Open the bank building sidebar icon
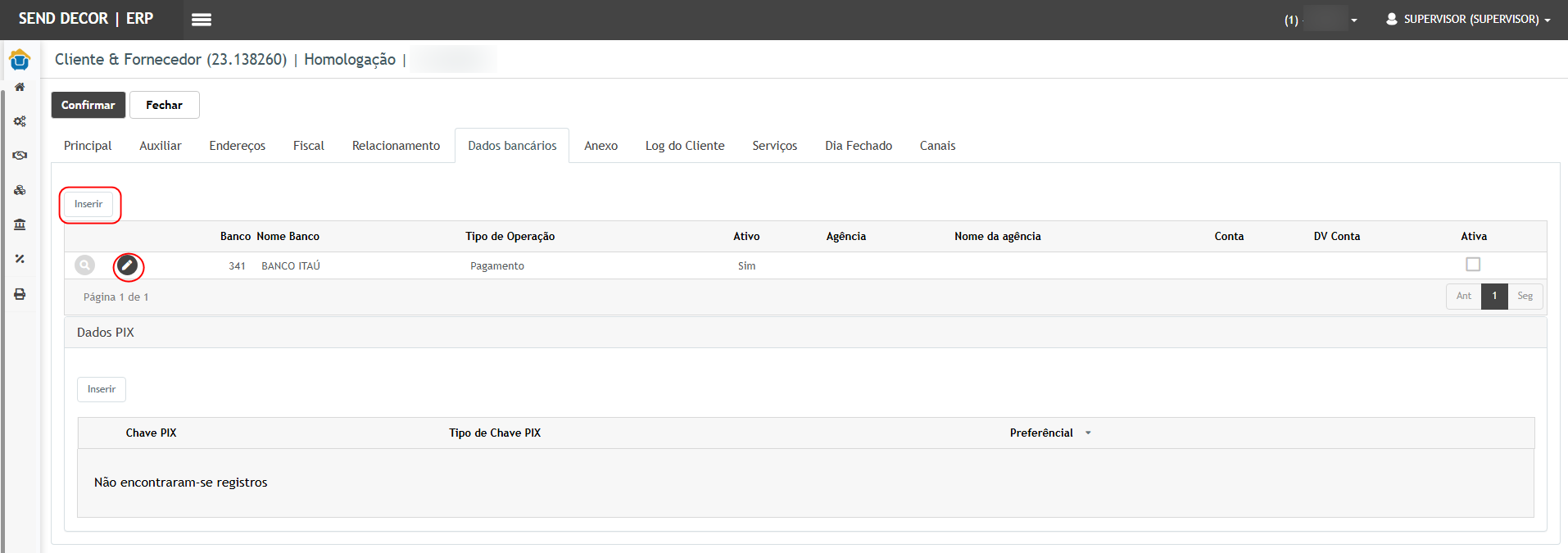Image resolution: width=1568 pixels, height=553 pixels. pos(20,224)
